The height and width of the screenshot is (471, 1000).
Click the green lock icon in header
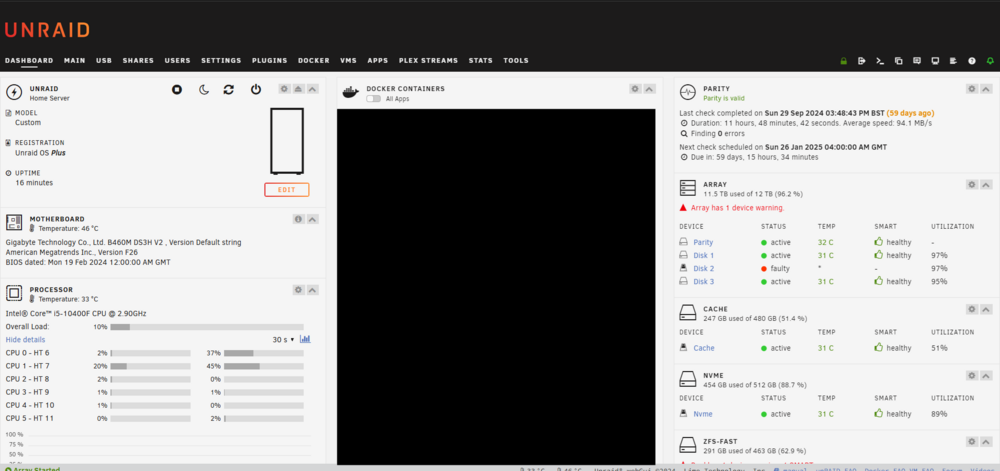click(844, 61)
